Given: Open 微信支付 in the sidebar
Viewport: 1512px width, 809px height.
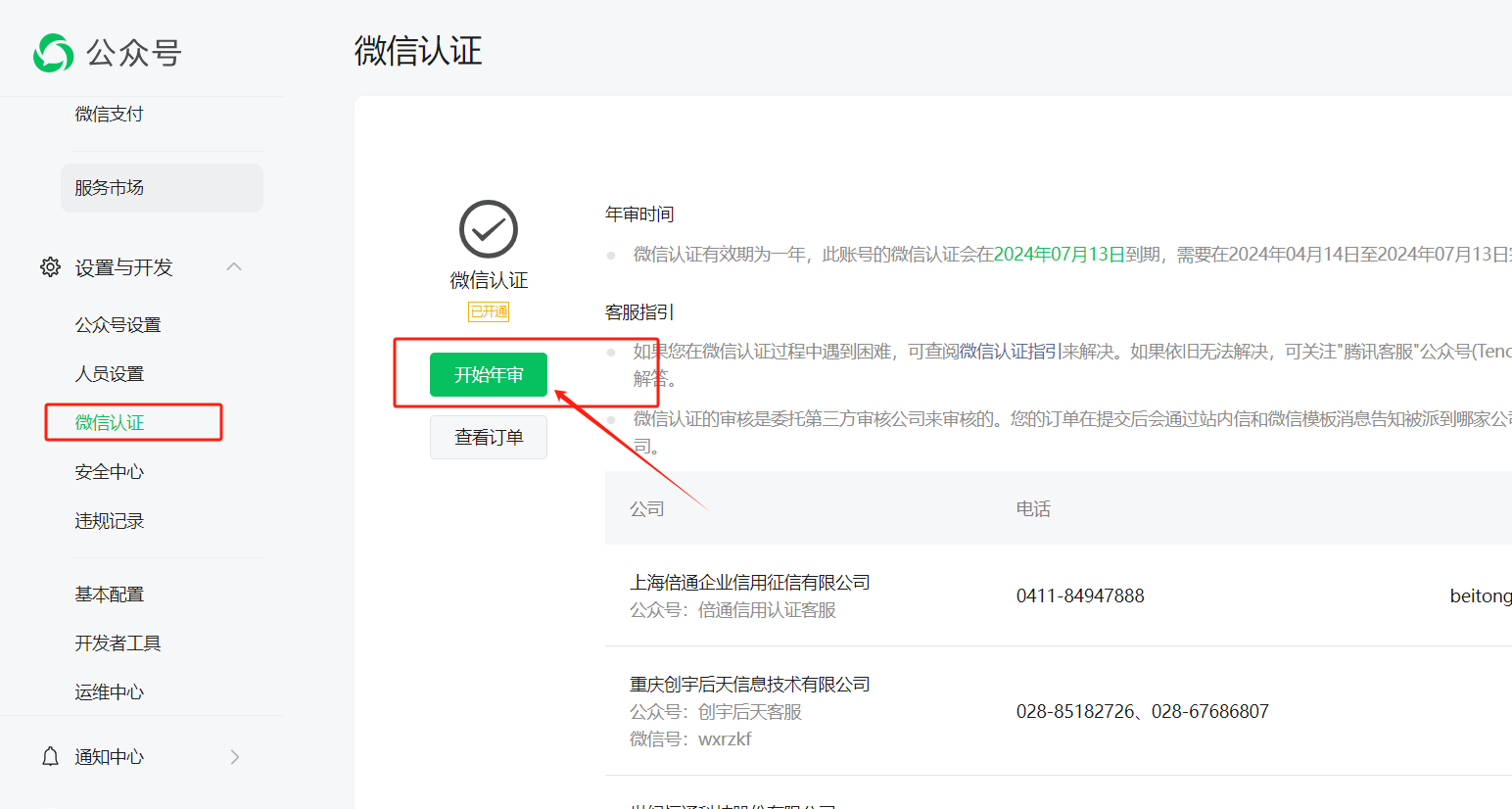Looking at the screenshot, I should point(110,115).
